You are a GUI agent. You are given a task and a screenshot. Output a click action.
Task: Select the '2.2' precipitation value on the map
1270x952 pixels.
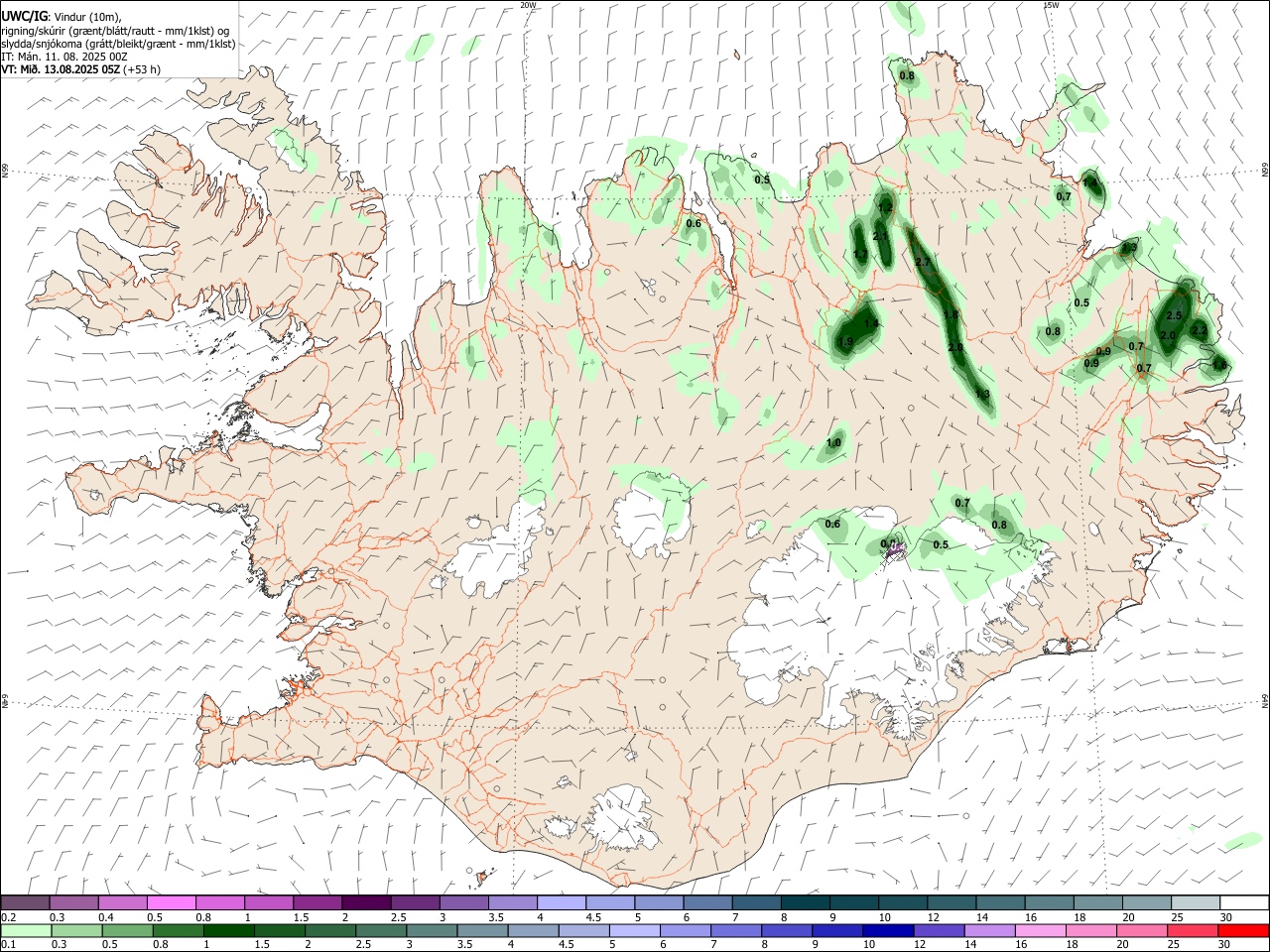[1199, 330]
